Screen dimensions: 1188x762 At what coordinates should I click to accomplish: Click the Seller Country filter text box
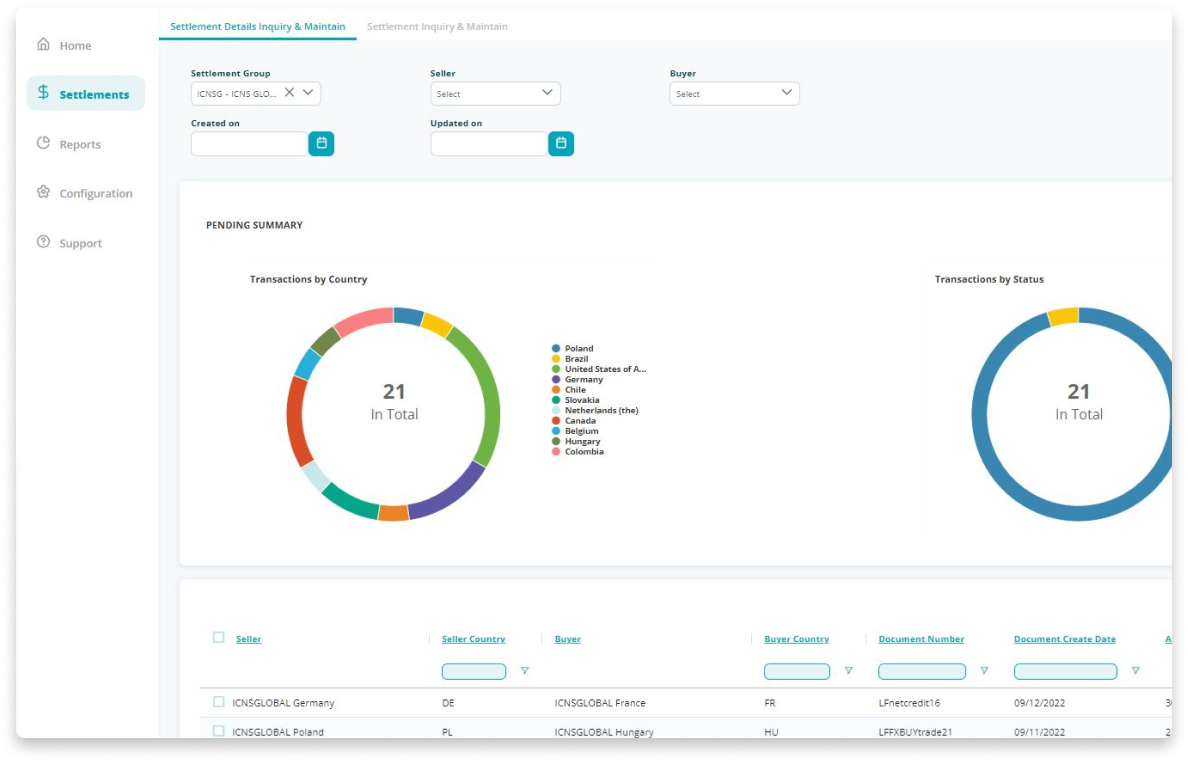pos(474,671)
